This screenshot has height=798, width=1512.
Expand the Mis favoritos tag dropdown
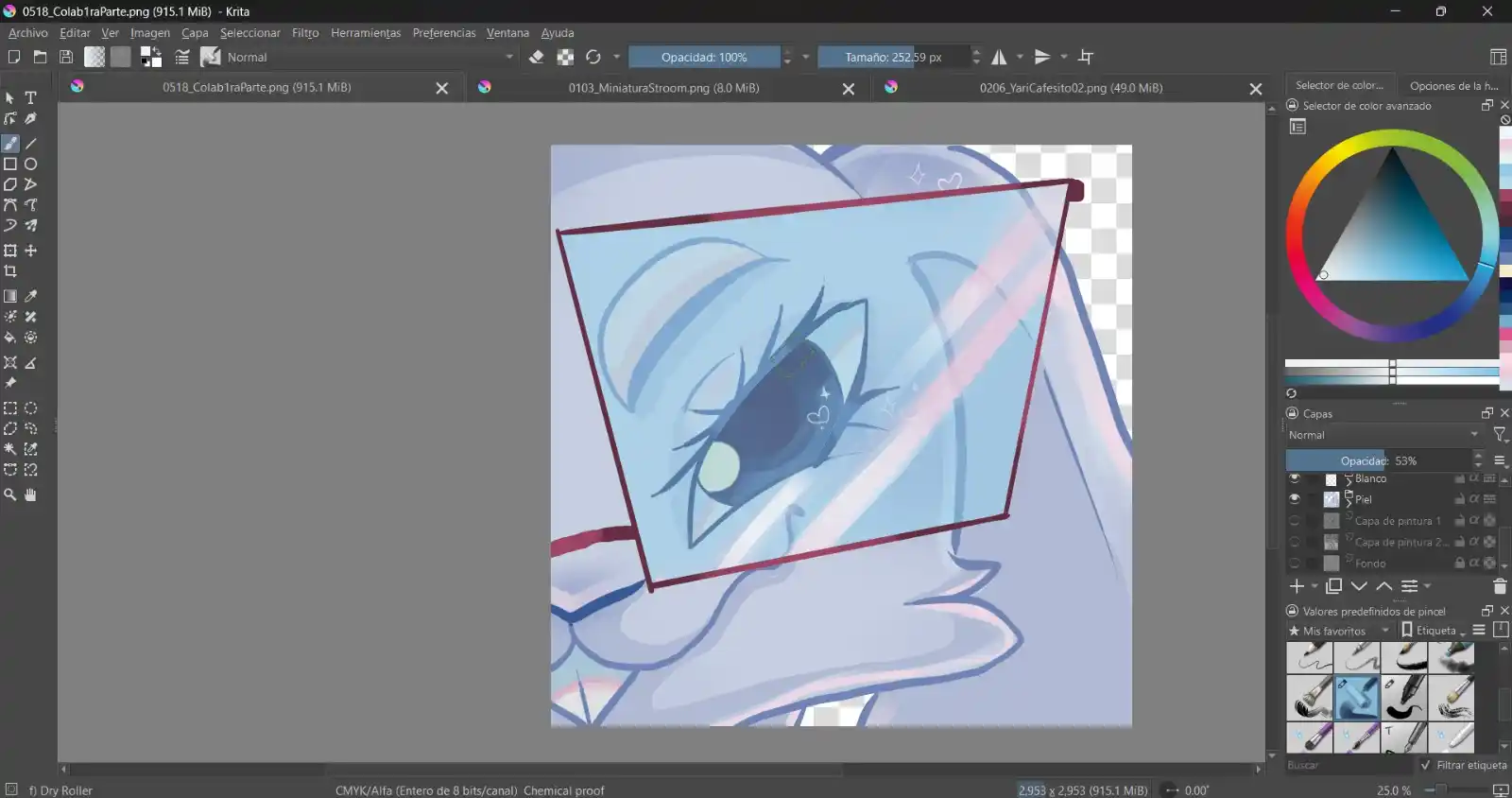pos(1341,631)
